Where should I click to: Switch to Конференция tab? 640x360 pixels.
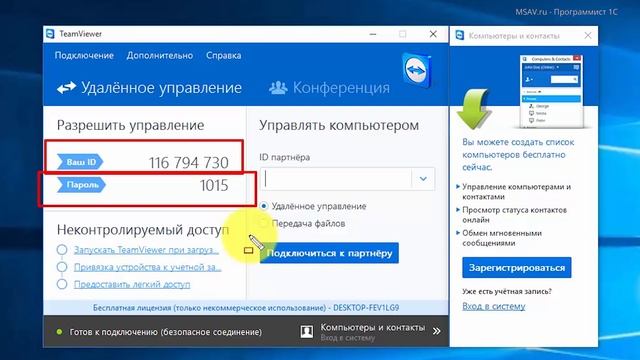click(329, 88)
